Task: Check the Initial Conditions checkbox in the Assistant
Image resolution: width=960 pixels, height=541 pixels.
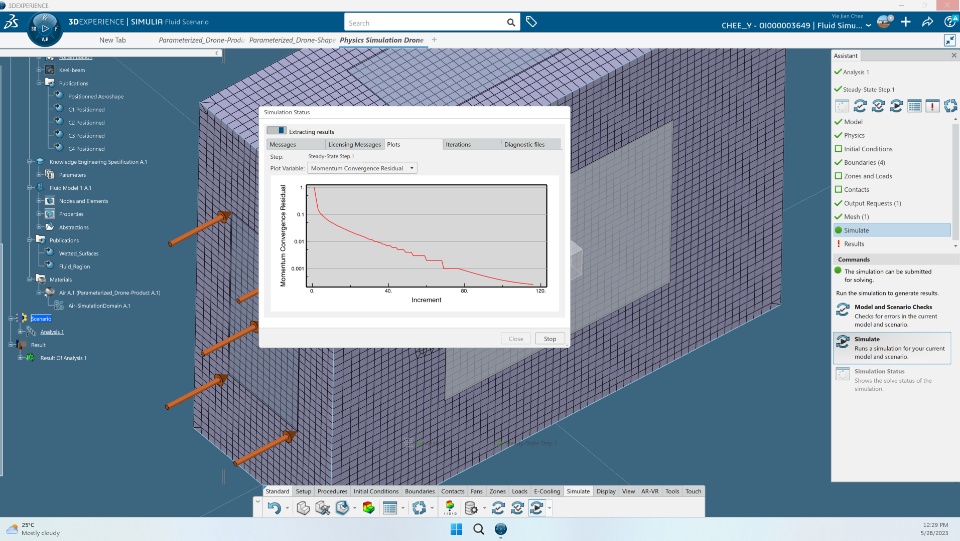Action: [838, 149]
